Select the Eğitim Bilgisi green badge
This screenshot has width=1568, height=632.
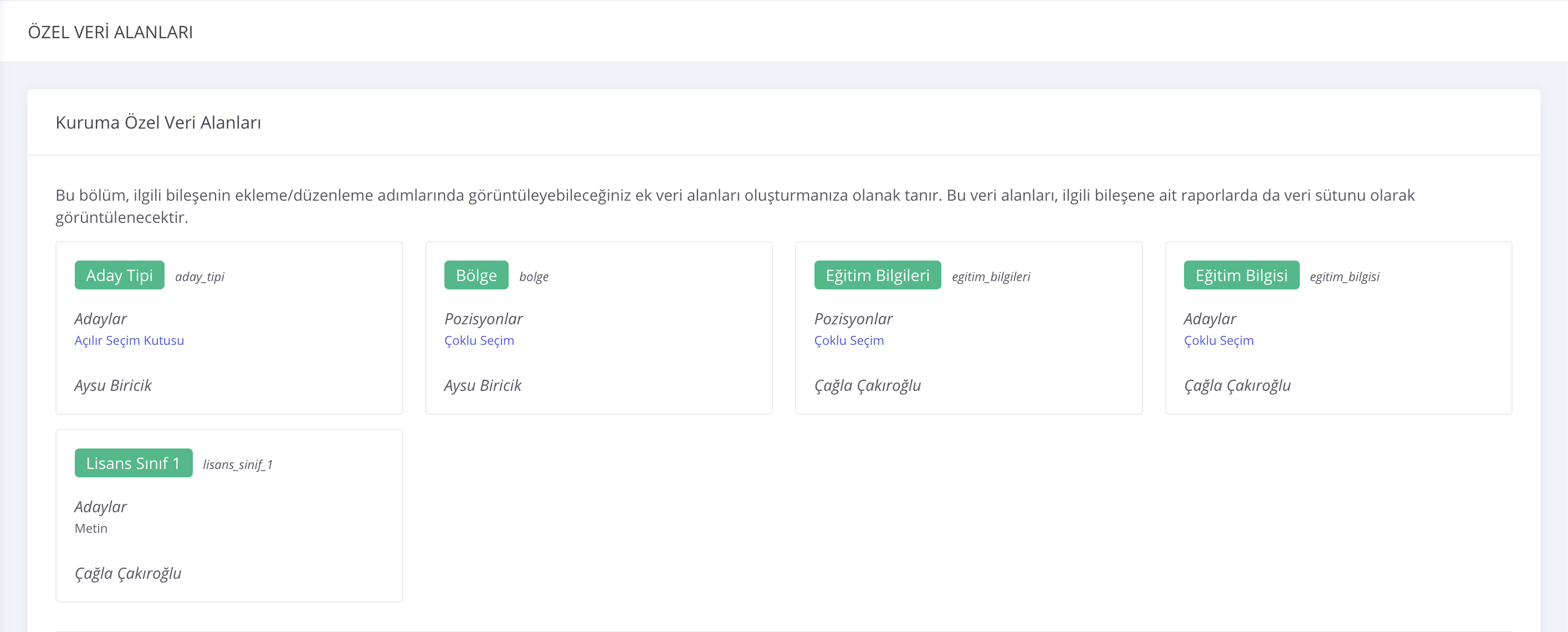pos(1241,275)
